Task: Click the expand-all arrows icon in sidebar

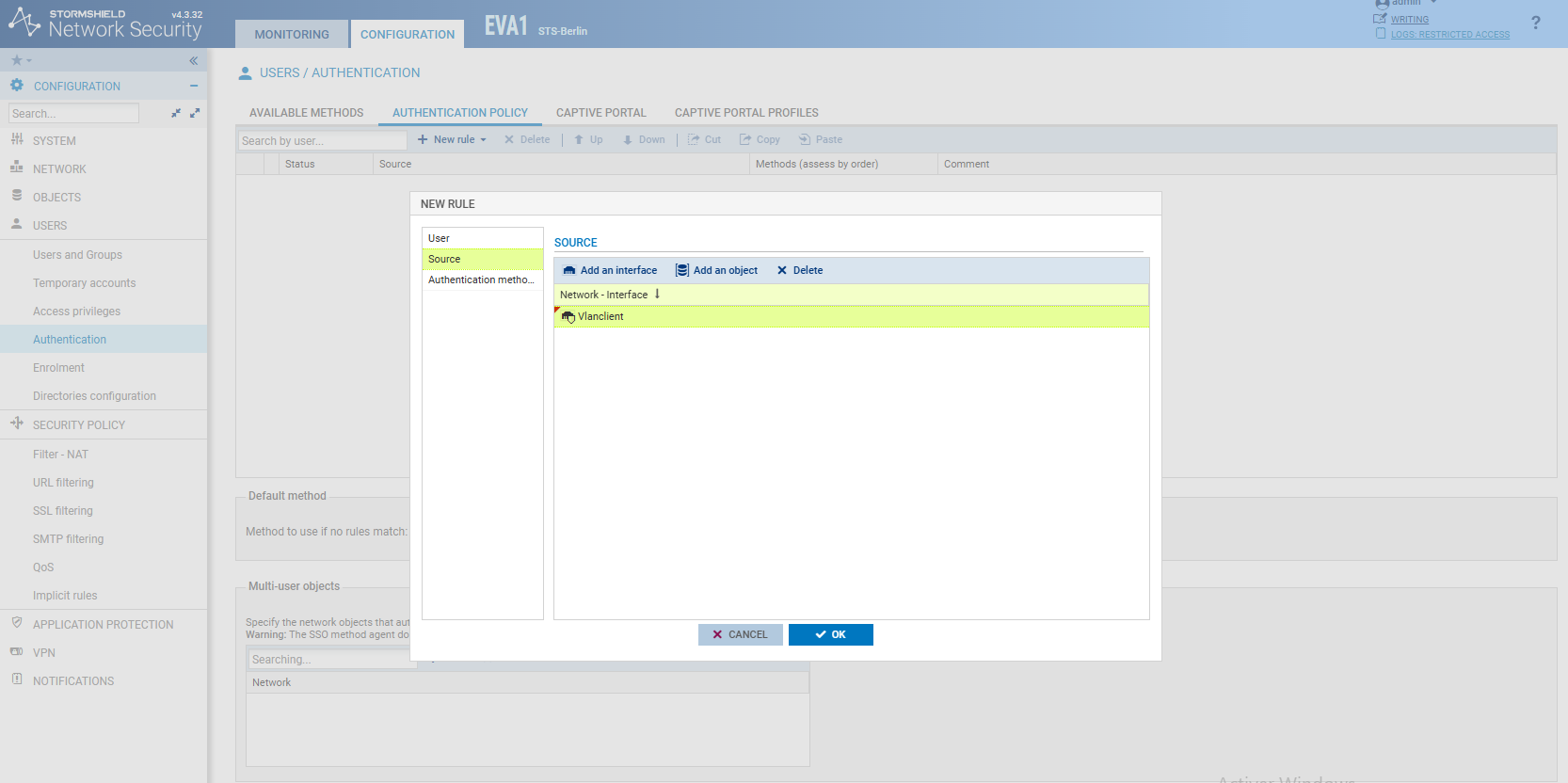Action: (195, 113)
